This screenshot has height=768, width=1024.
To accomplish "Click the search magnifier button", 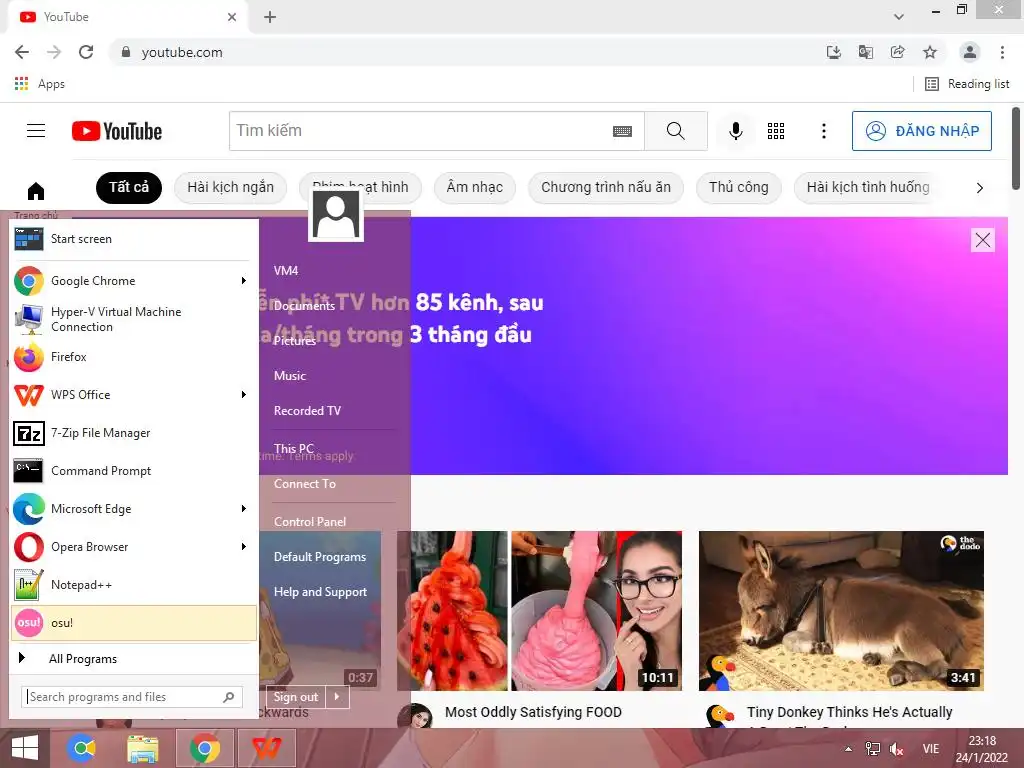I will (675, 131).
